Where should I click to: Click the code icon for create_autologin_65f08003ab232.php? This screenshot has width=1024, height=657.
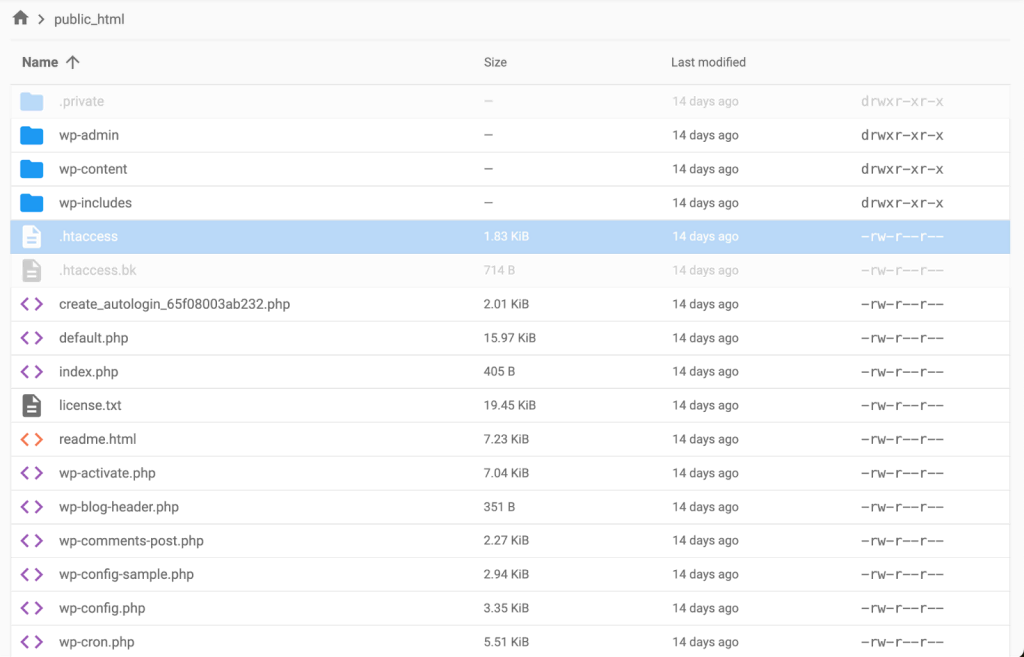[31, 304]
